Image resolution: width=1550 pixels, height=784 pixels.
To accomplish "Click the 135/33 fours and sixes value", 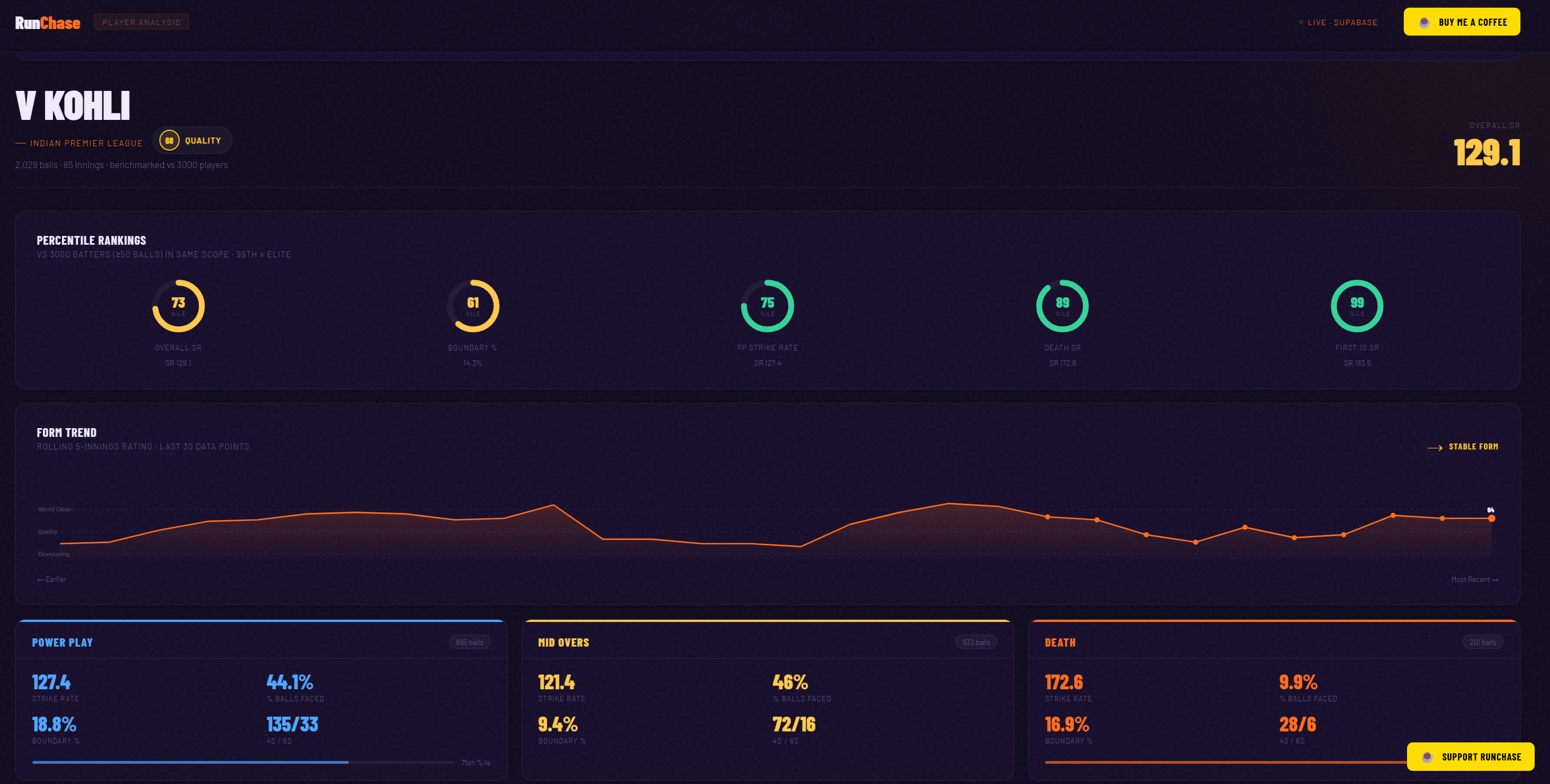I will 292,724.
